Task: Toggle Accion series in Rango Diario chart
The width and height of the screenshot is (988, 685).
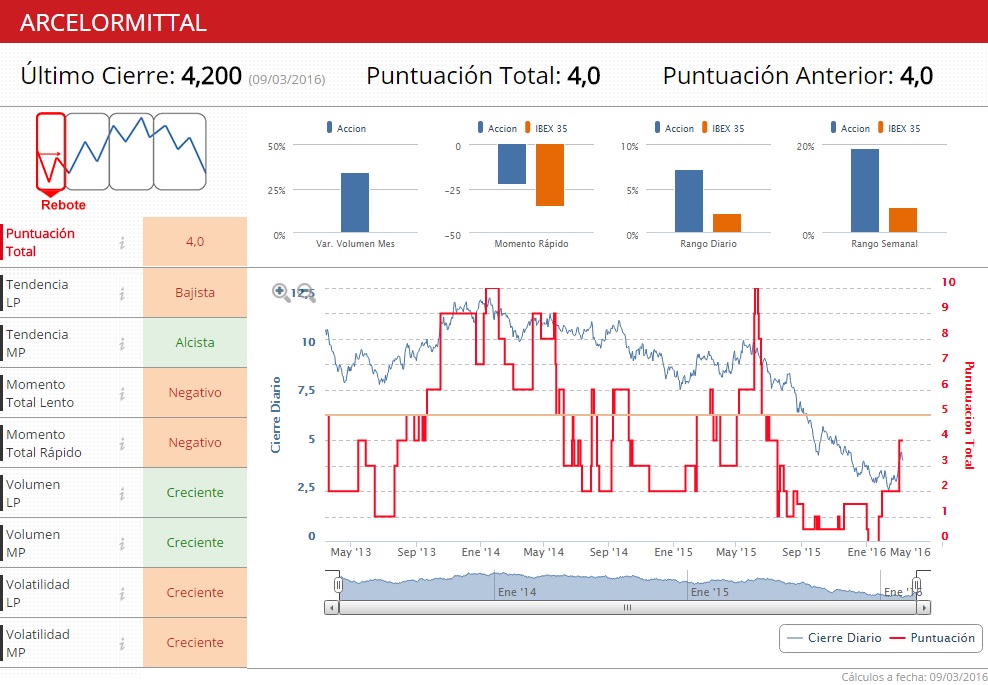Action: [x=674, y=128]
